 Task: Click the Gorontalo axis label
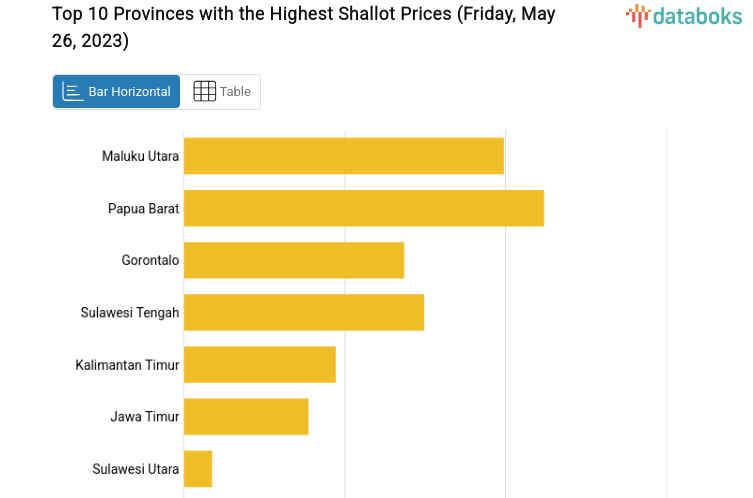(150, 260)
